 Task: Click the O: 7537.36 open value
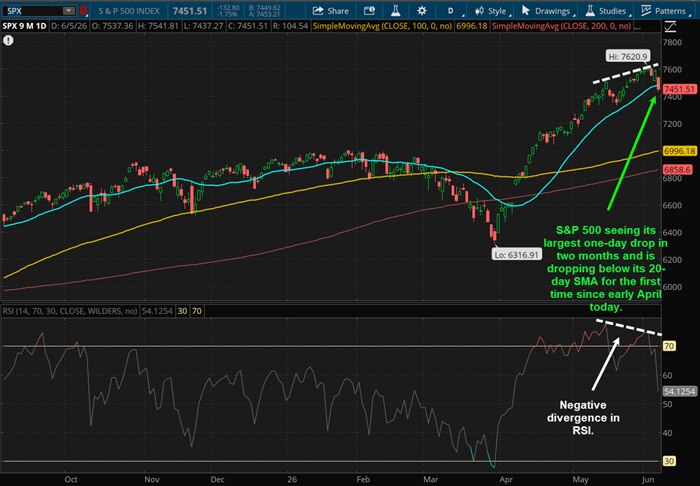pyautogui.click(x=112, y=26)
